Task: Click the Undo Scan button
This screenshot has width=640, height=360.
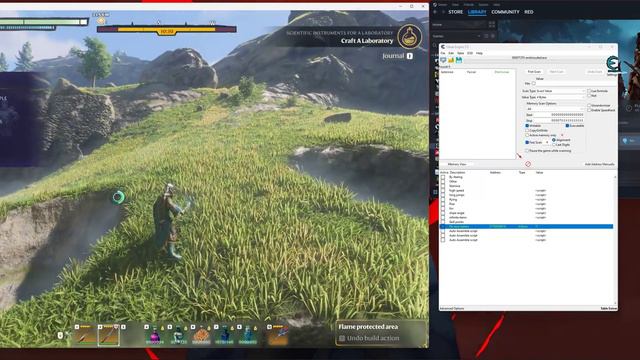Action: (x=594, y=72)
